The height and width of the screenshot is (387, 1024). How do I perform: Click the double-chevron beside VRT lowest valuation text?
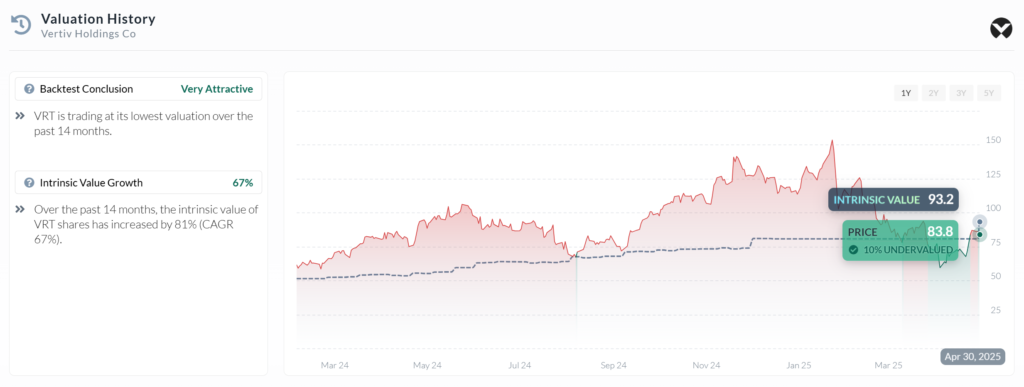(x=20, y=116)
